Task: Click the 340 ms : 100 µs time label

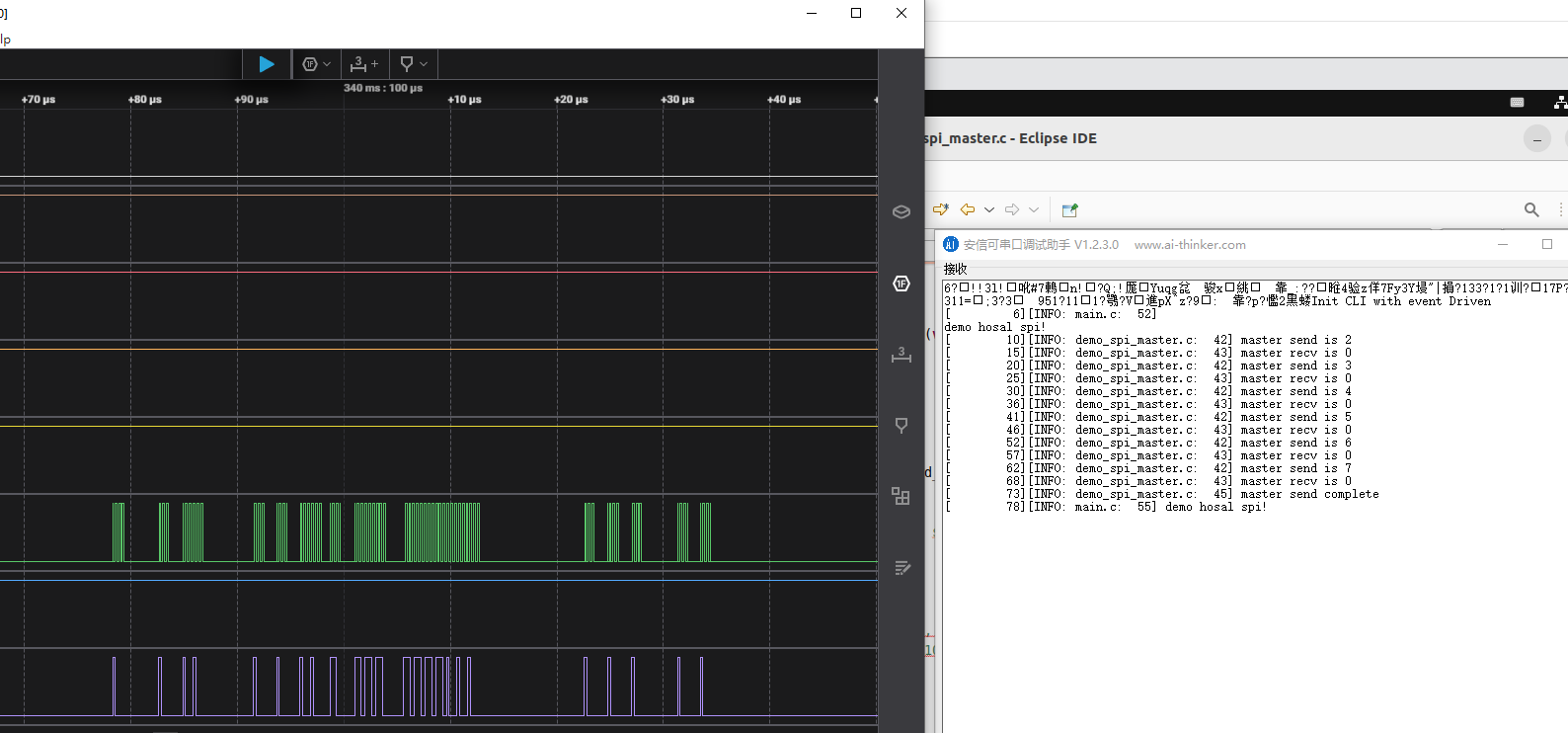Action: tap(383, 88)
